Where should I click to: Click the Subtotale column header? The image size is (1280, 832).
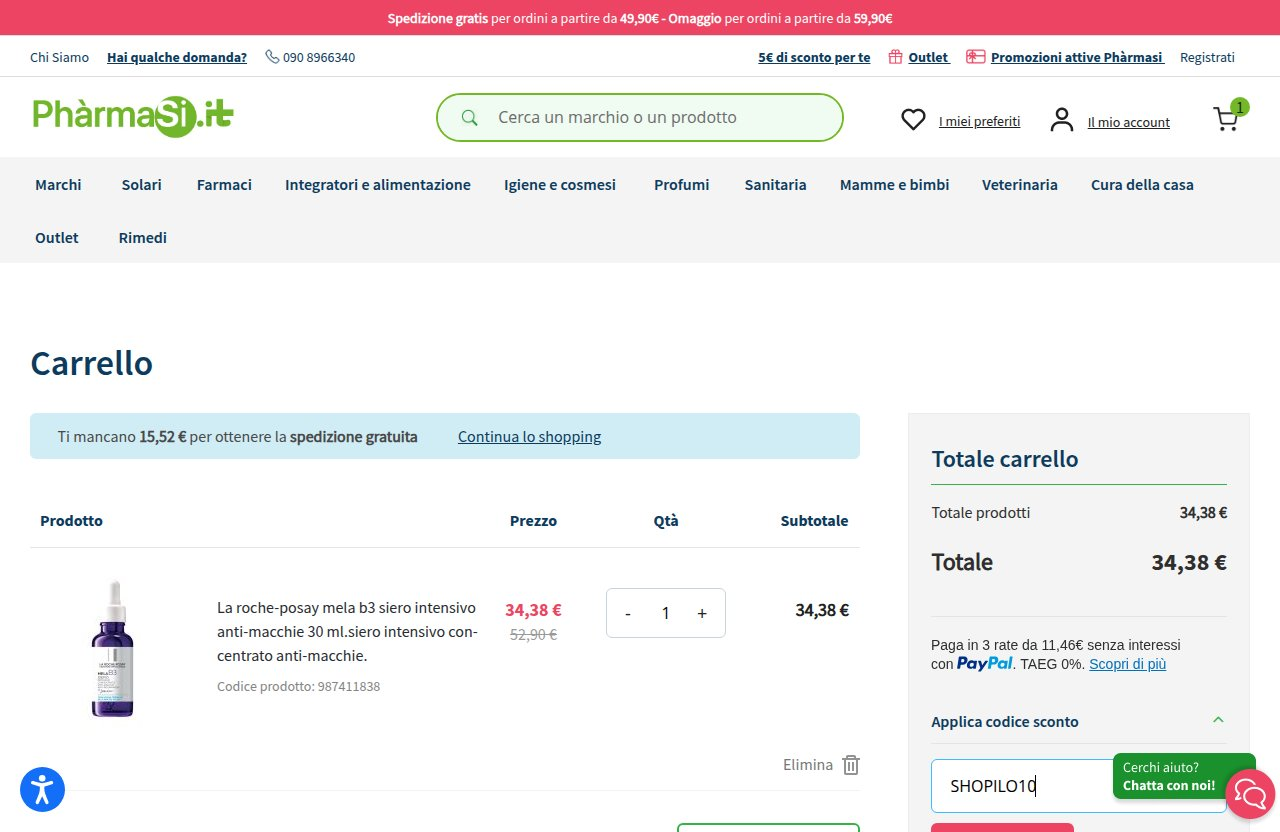pos(814,520)
